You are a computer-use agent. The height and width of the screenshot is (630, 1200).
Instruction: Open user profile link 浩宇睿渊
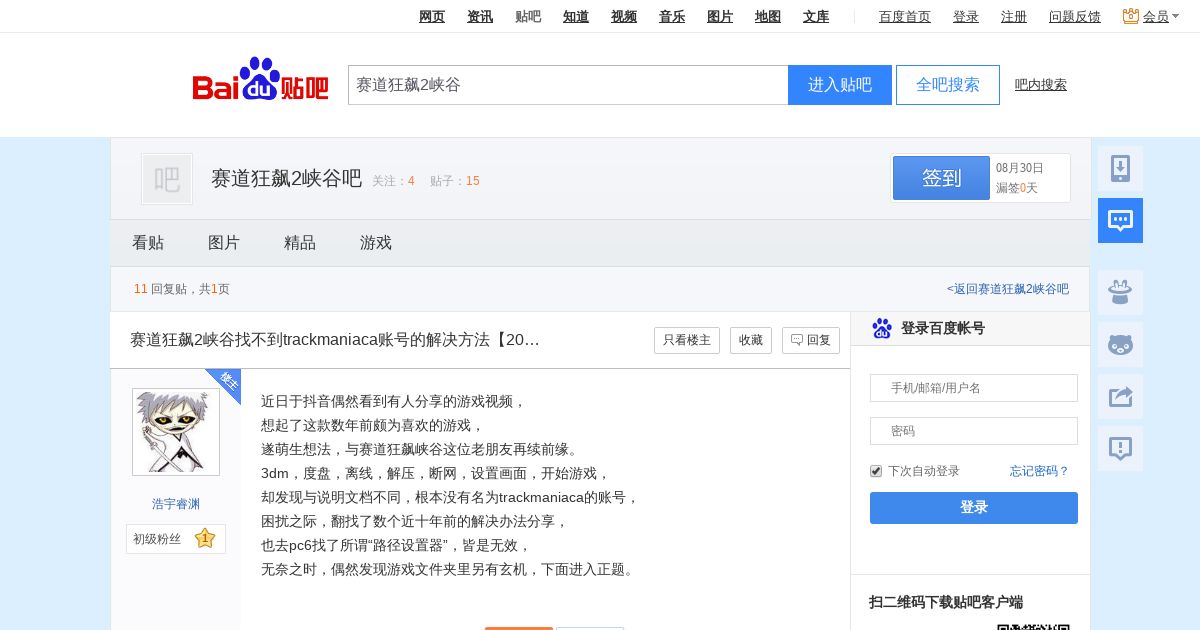point(176,504)
